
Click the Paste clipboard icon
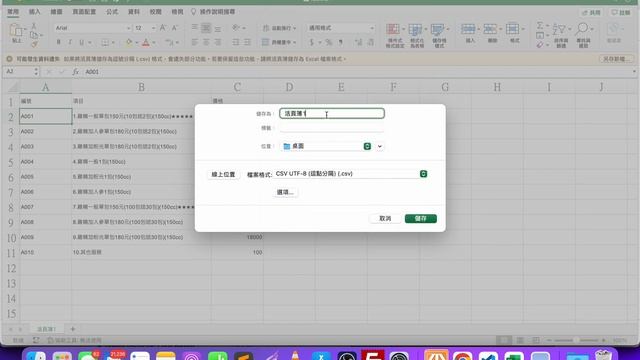pos(16,31)
